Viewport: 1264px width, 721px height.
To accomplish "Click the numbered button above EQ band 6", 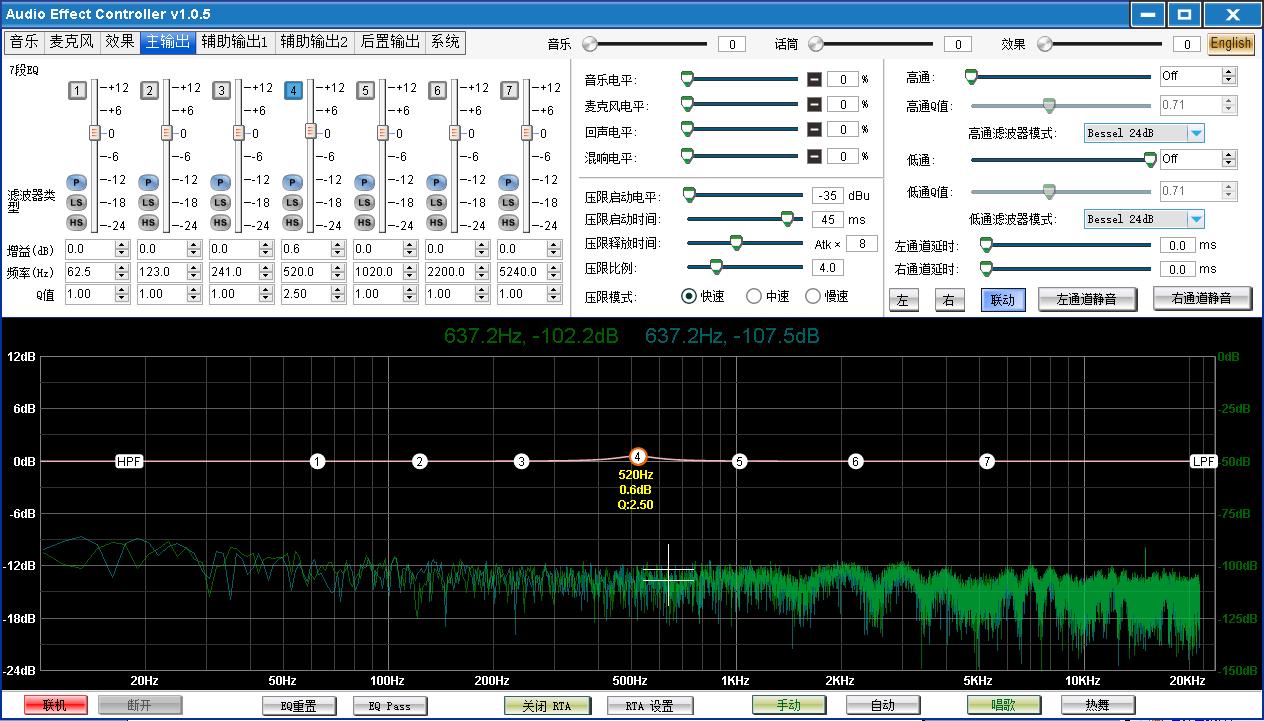I will tap(436, 90).
